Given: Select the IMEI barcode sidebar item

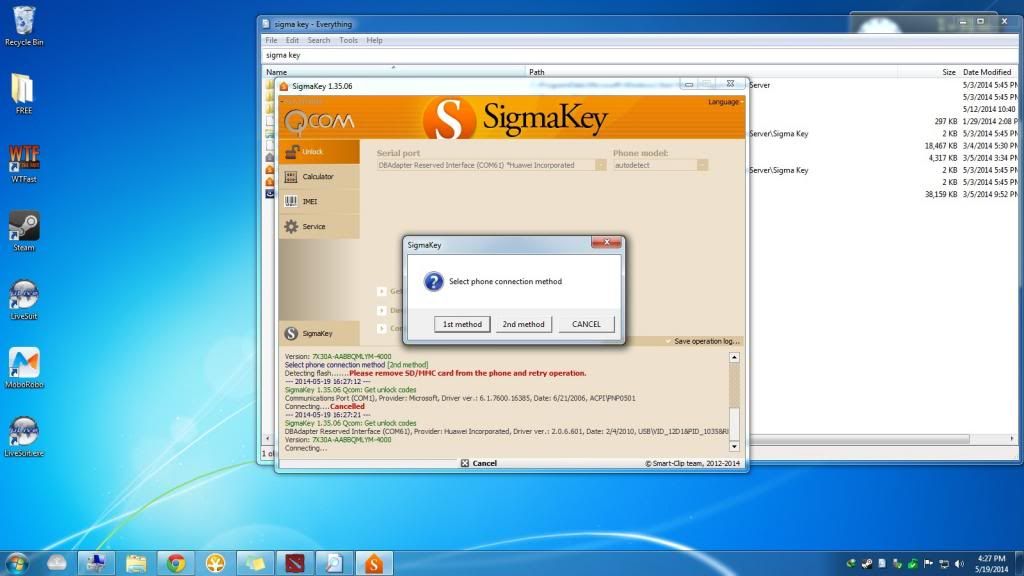Looking at the screenshot, I should [317, 202].
